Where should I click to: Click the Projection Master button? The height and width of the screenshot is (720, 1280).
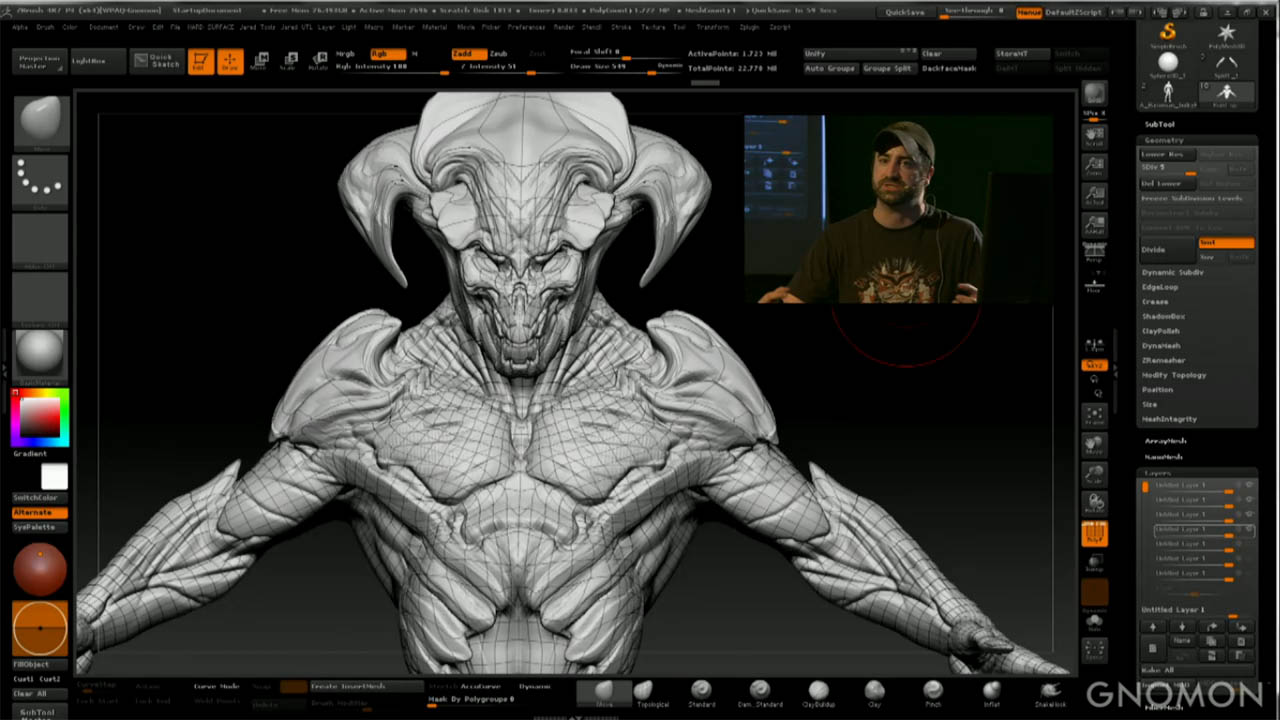click(x=40, y=61)
